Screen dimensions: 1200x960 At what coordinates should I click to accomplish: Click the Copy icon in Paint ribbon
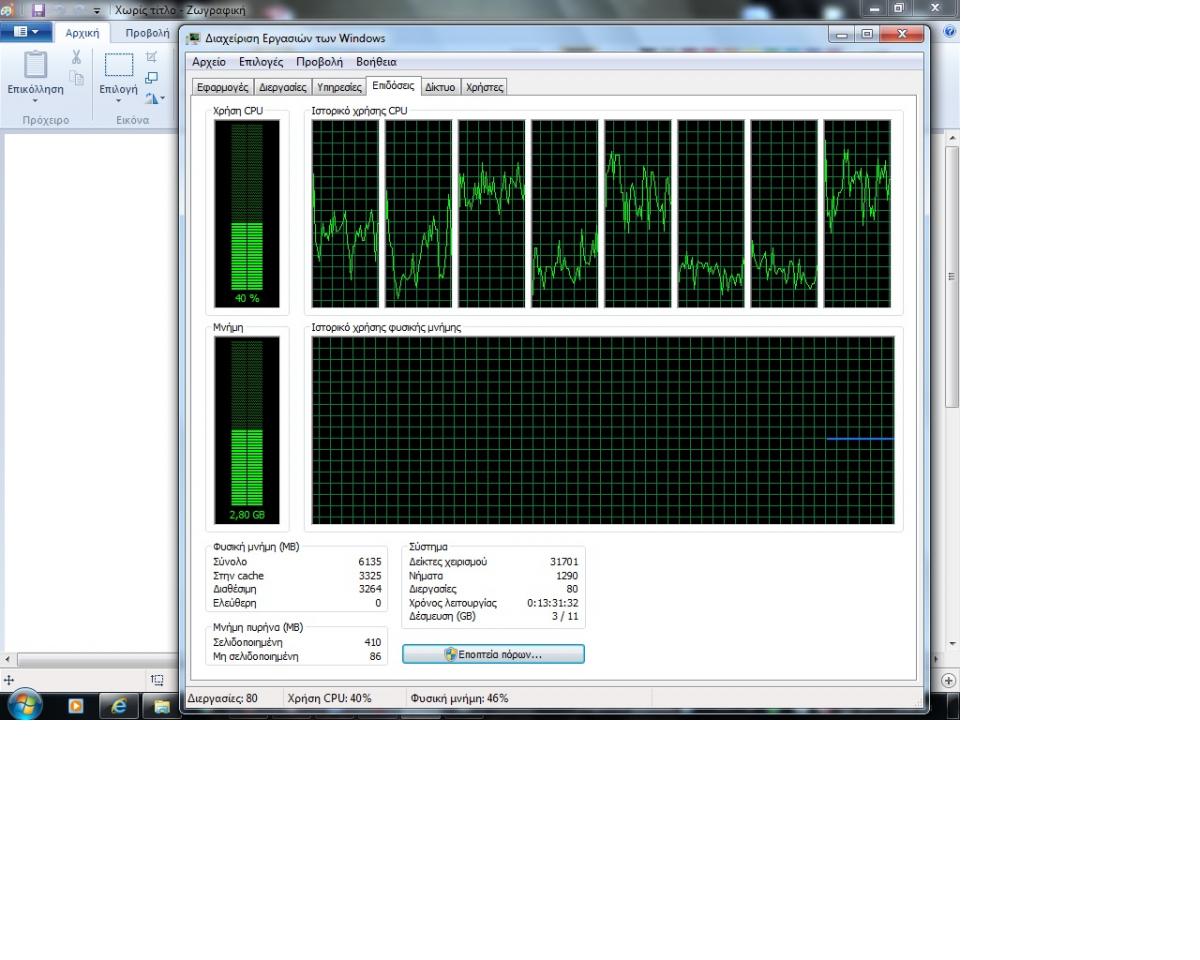point(76,77)
